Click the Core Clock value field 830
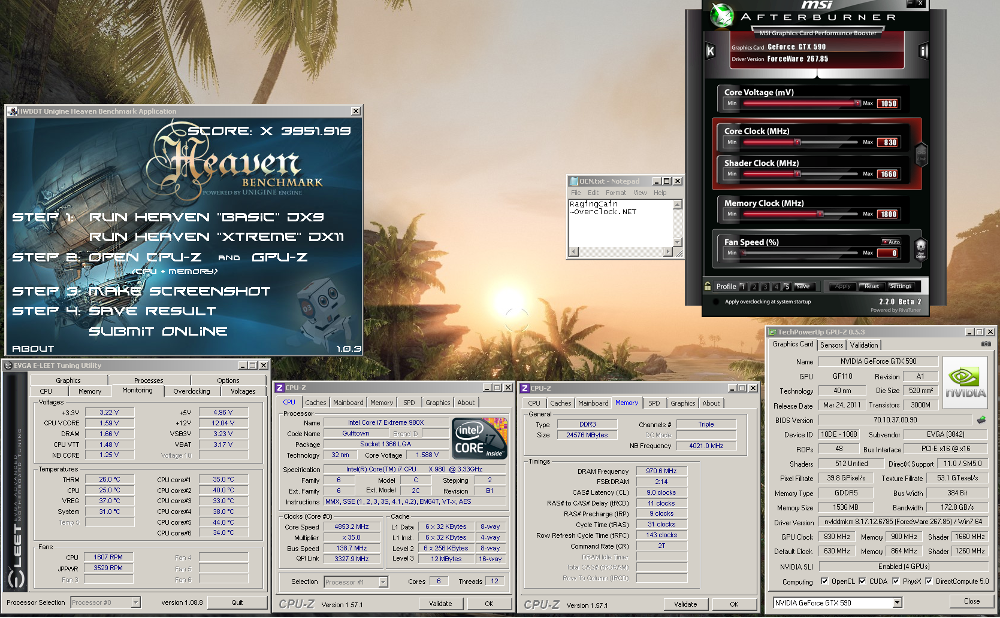1000x618 pixels. coord(888,142)
